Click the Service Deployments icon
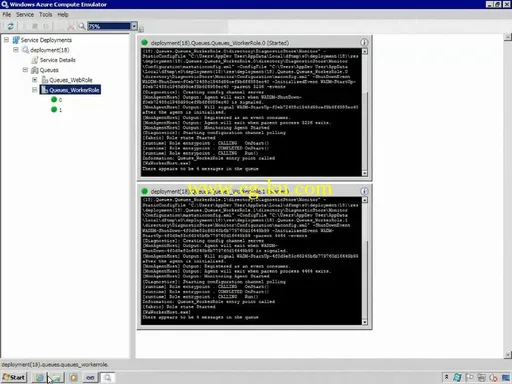Viewport: 512px width, 384px height. pos(16,40)
